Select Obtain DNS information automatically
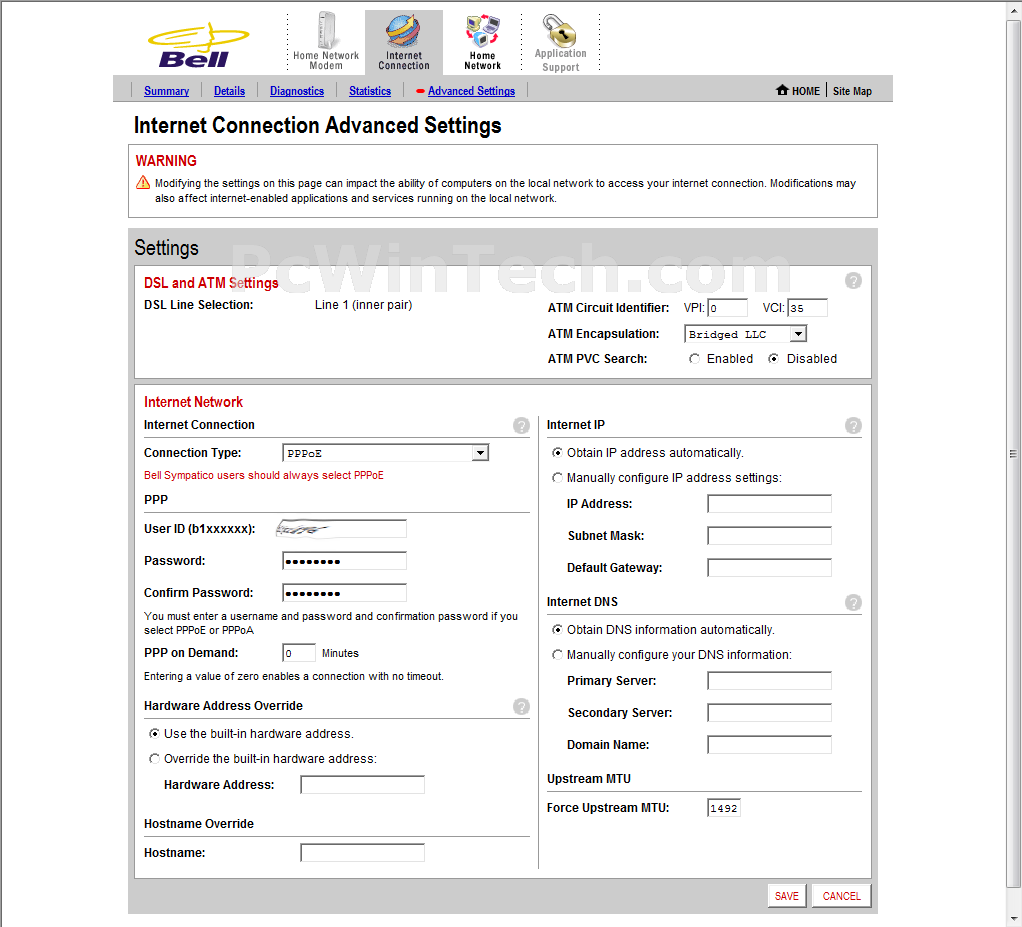The image size is (1022, 927). (x=557, y=630)
